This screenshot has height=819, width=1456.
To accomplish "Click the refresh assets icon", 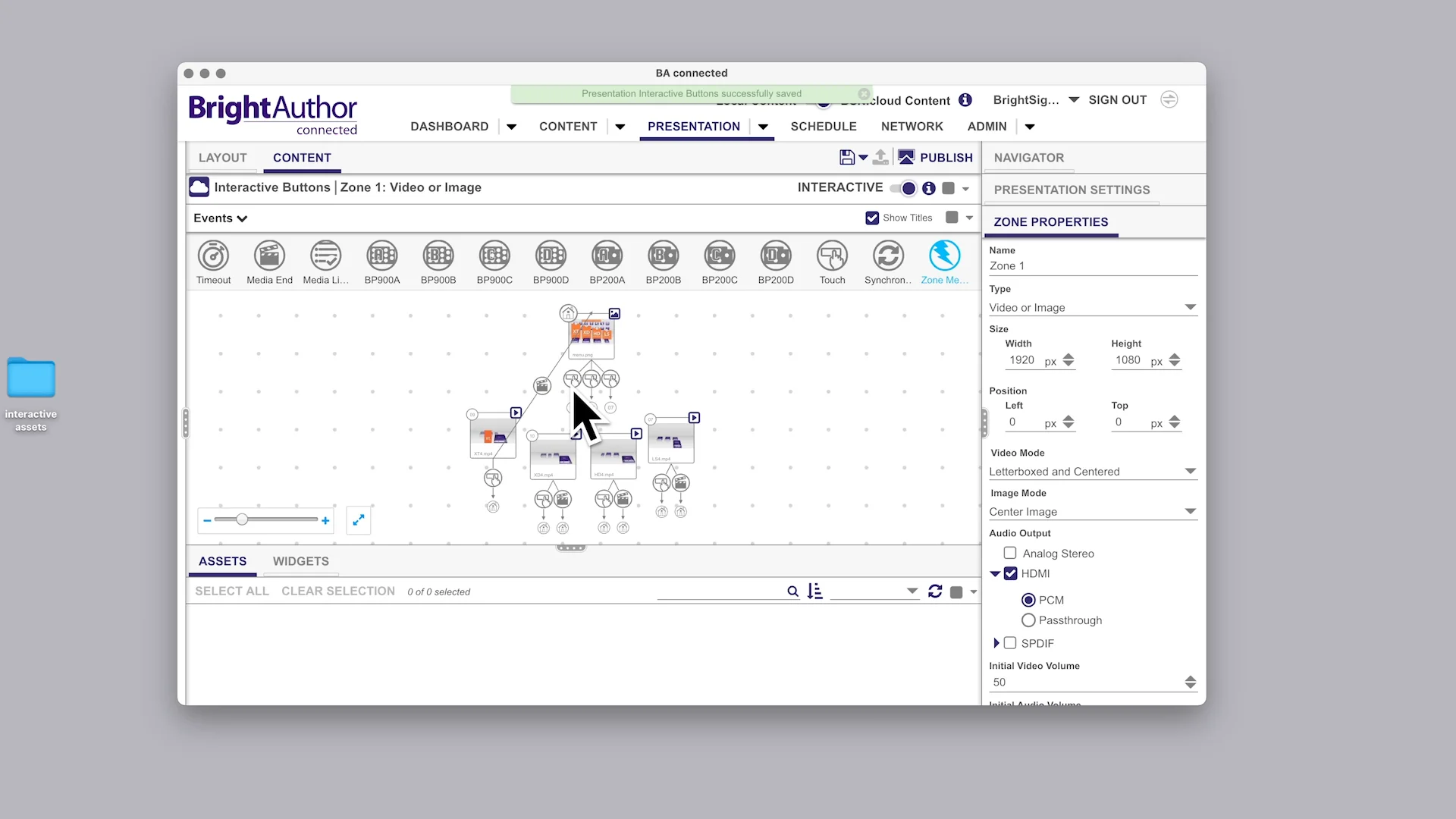I will tap(935, 591).
